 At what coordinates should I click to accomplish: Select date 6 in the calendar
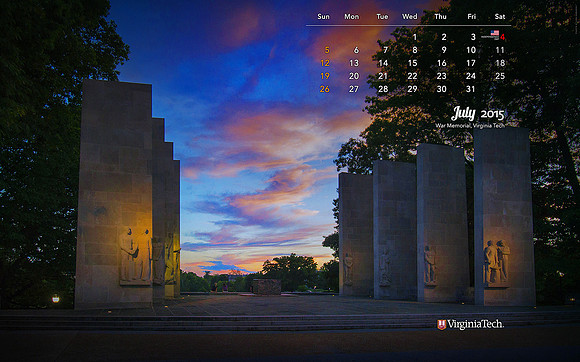(356, 50)
